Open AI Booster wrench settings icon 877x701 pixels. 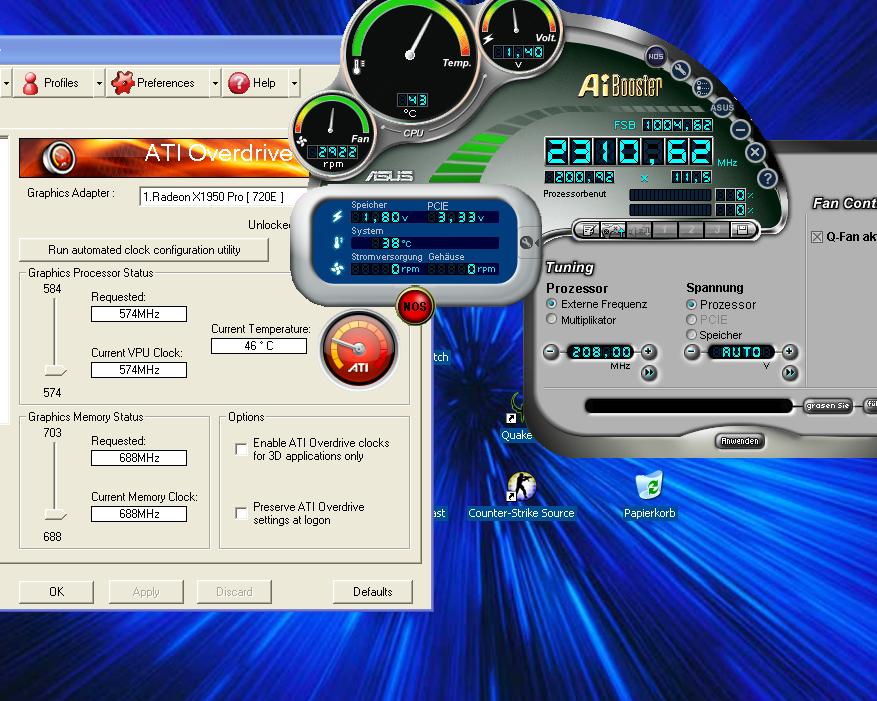click(x=681, y=70)
